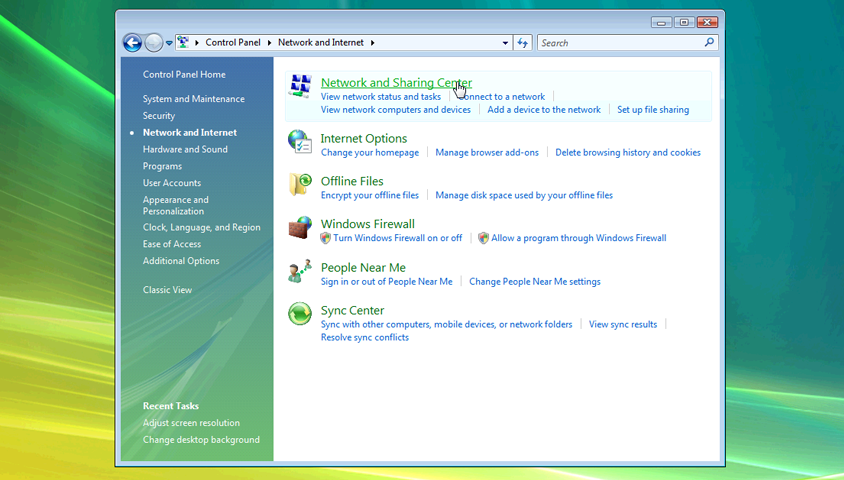This screenshot has height=480, width=844.
Task: Expand the address bar history dropdown
Action: click(x=505, y=43)
